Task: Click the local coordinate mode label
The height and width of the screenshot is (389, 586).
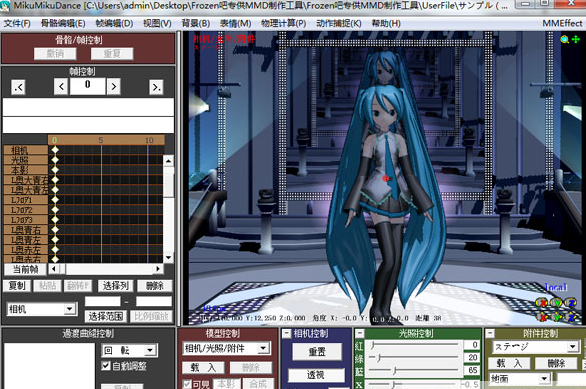Action: (x=556, y=287)
